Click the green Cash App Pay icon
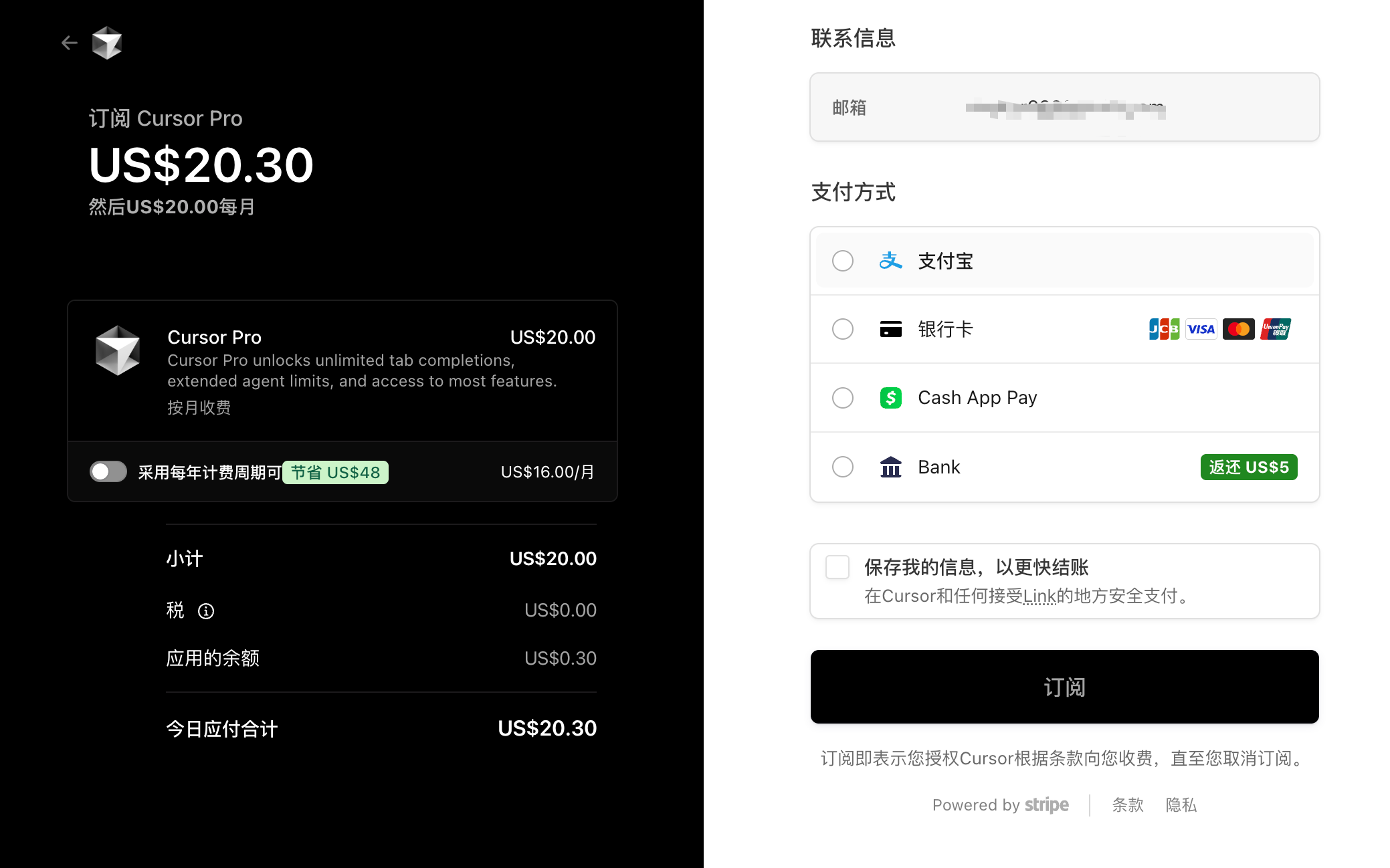Screen dimensions: 1390x868 [890, 398]
